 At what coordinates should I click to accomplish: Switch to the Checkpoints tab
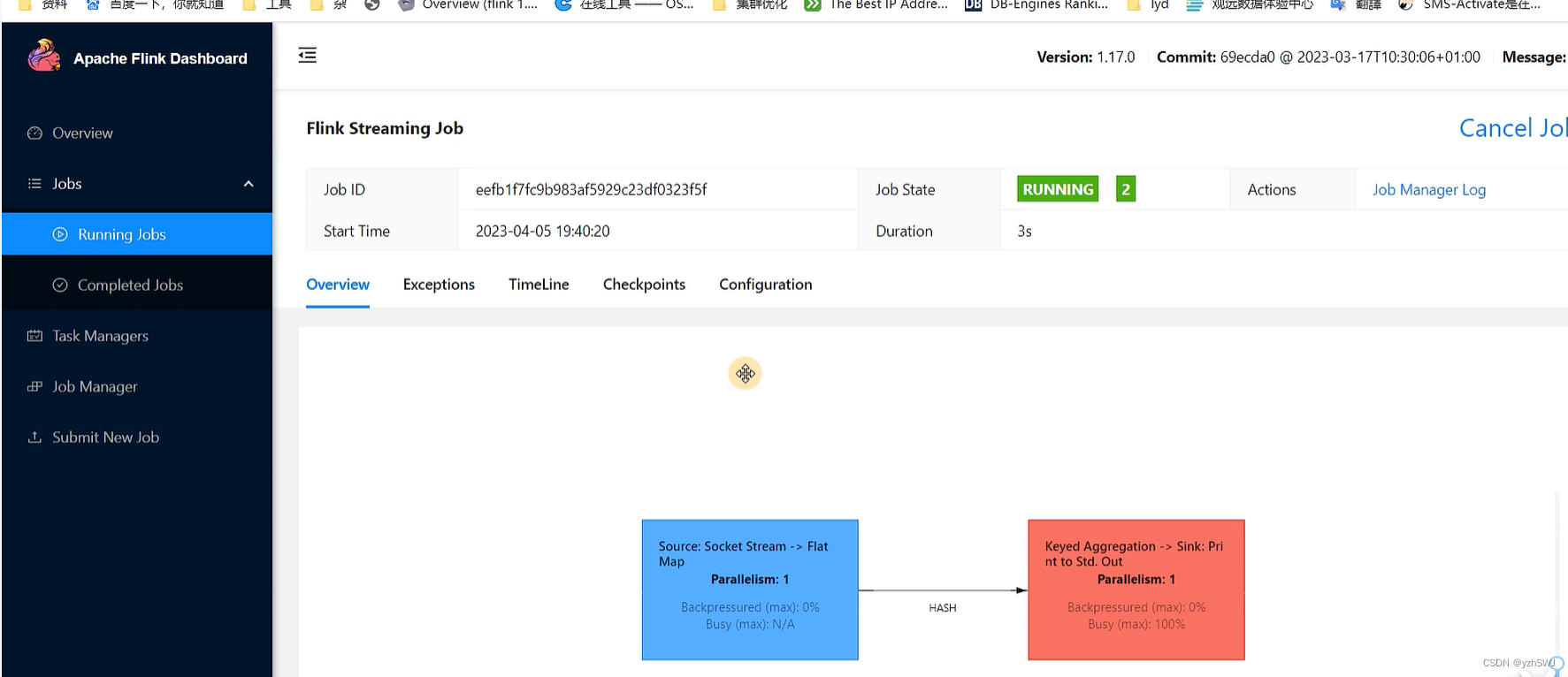[644, 285]
